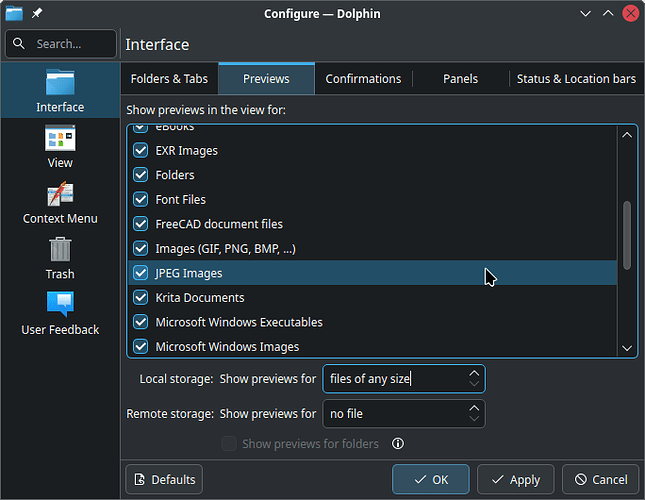The height and width of the screenshot is (500, 645).
Task: Click the preview list scrollbar handle
Action: [627, 235]
